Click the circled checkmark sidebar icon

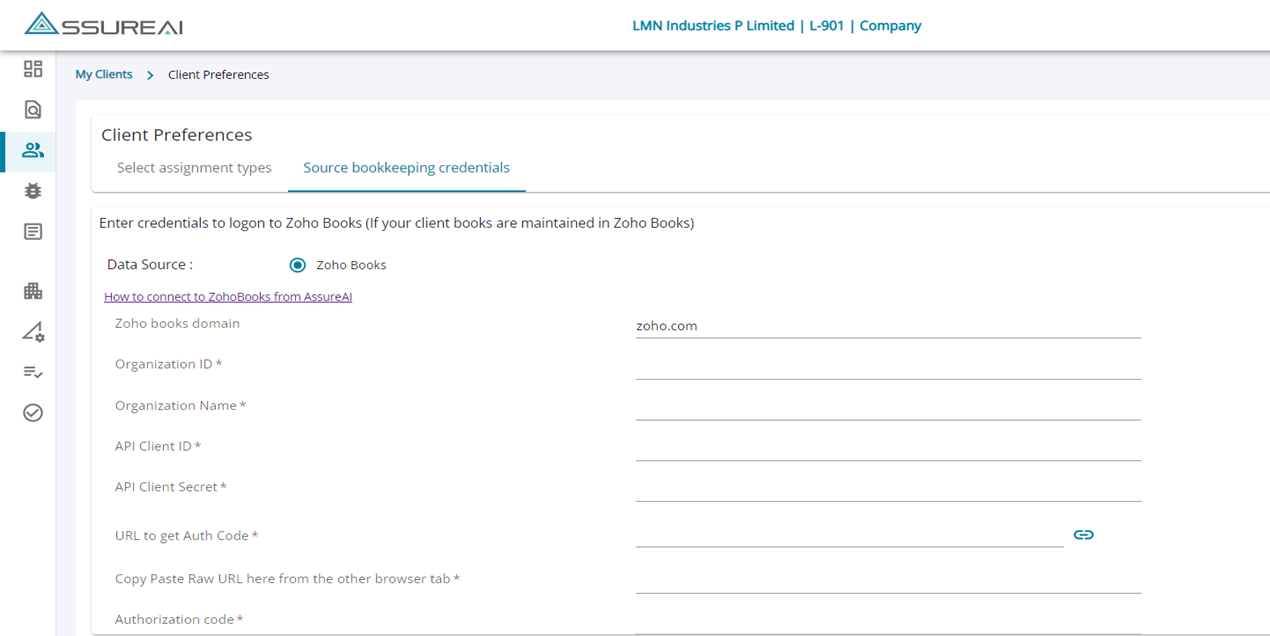33,413
